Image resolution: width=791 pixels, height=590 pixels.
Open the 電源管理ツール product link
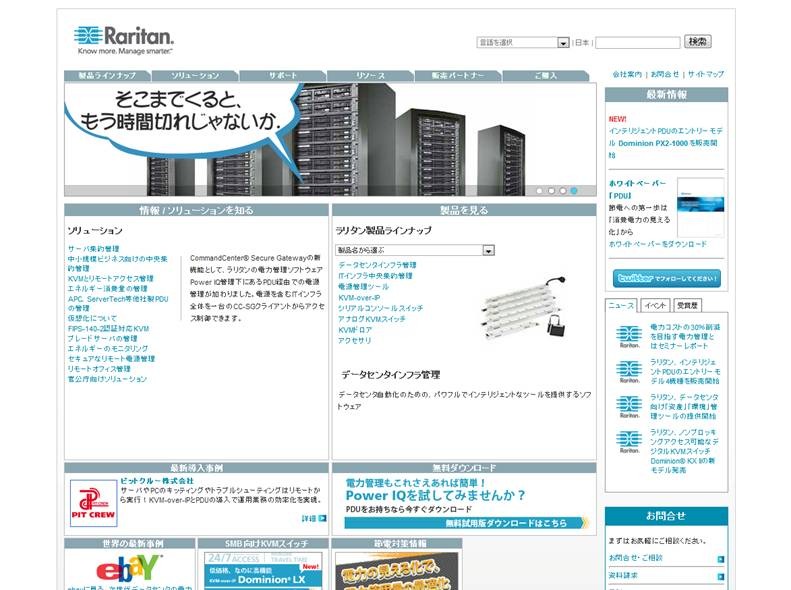click(363, 286)
